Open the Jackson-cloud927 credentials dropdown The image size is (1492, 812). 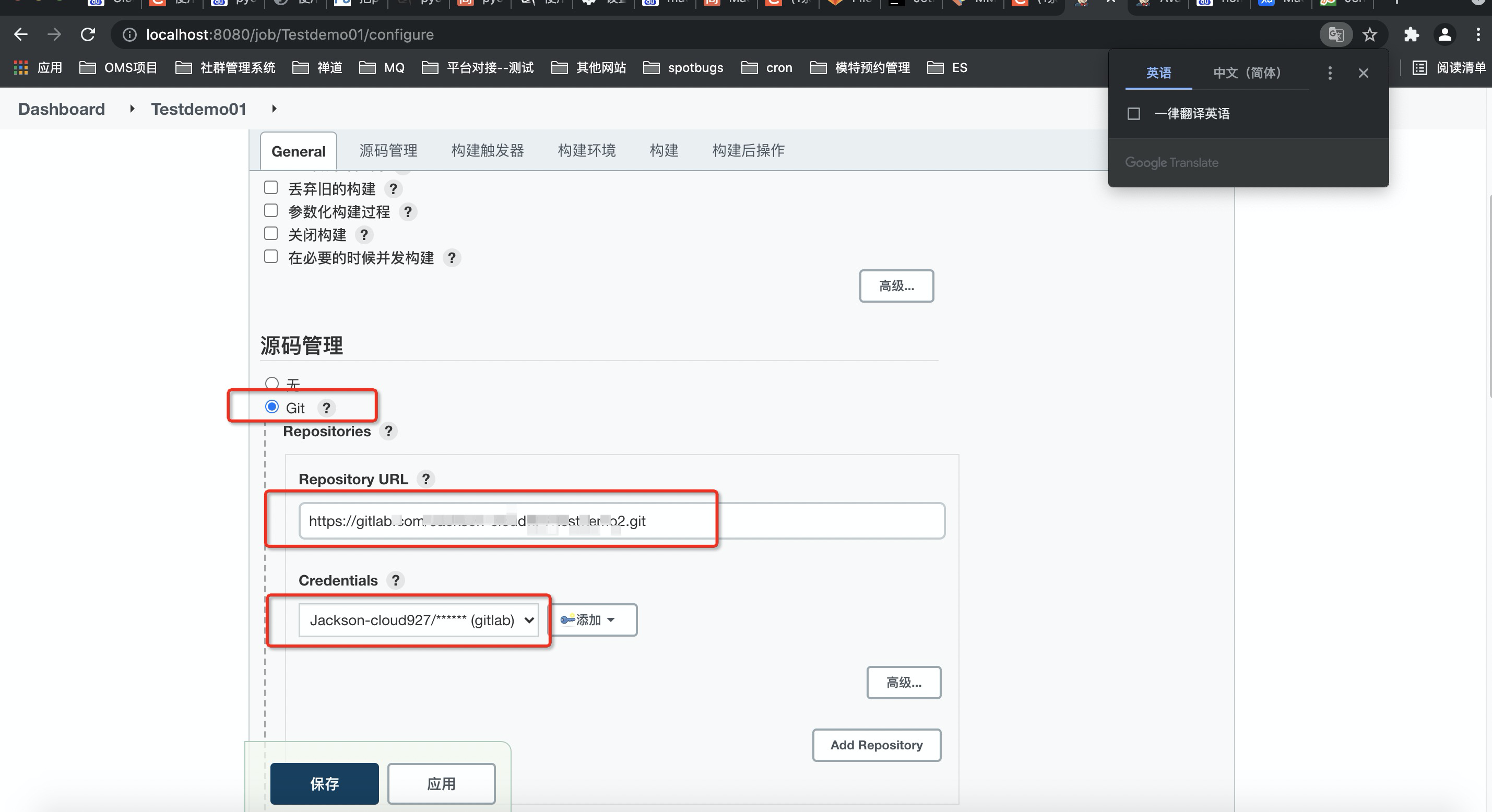tap(418, 620)
